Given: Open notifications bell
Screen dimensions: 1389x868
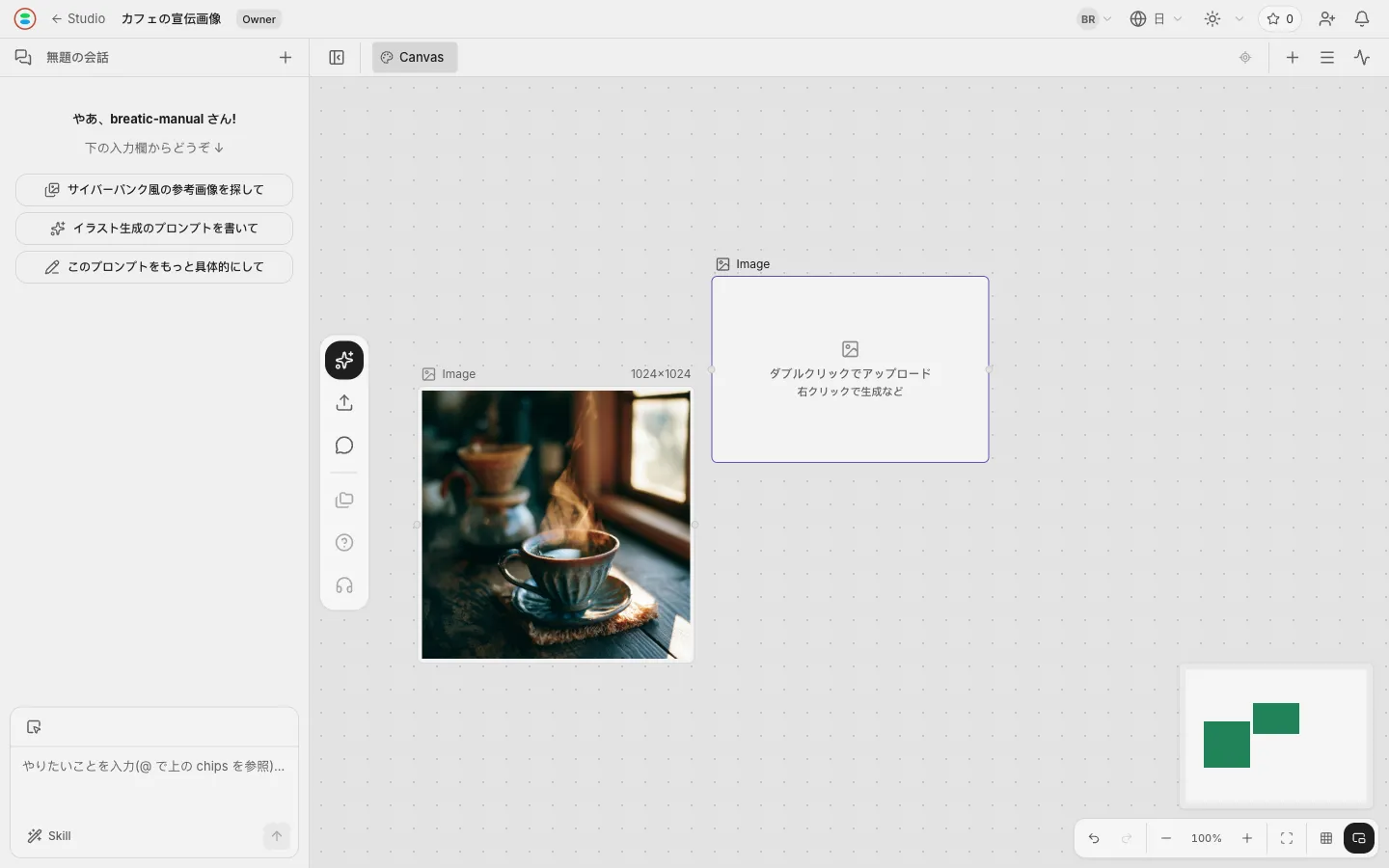Looking at the screenshot, I should tap(1362, 18).
